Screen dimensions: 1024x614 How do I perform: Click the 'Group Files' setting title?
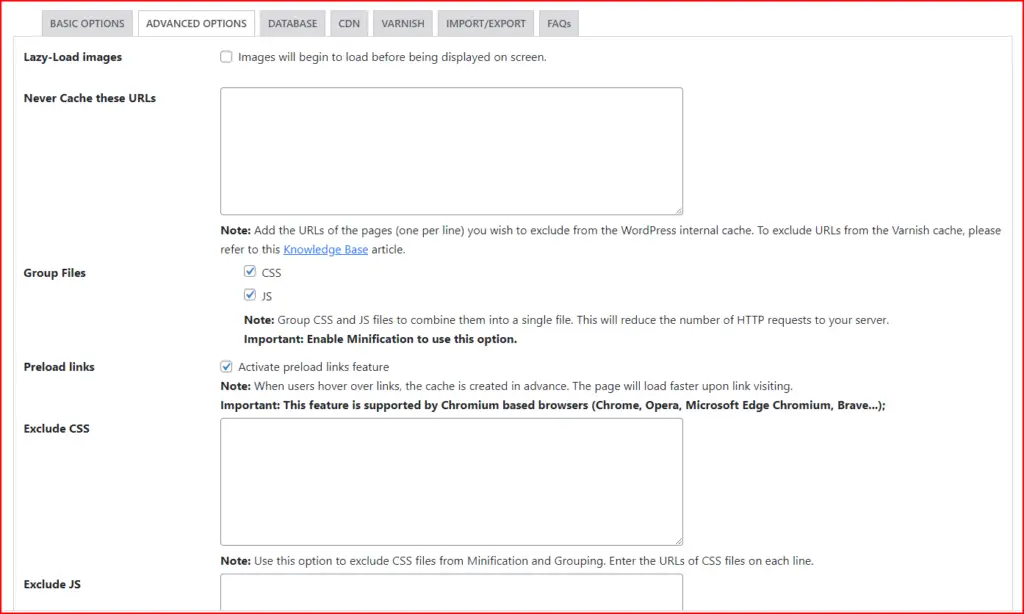(54, 273)
